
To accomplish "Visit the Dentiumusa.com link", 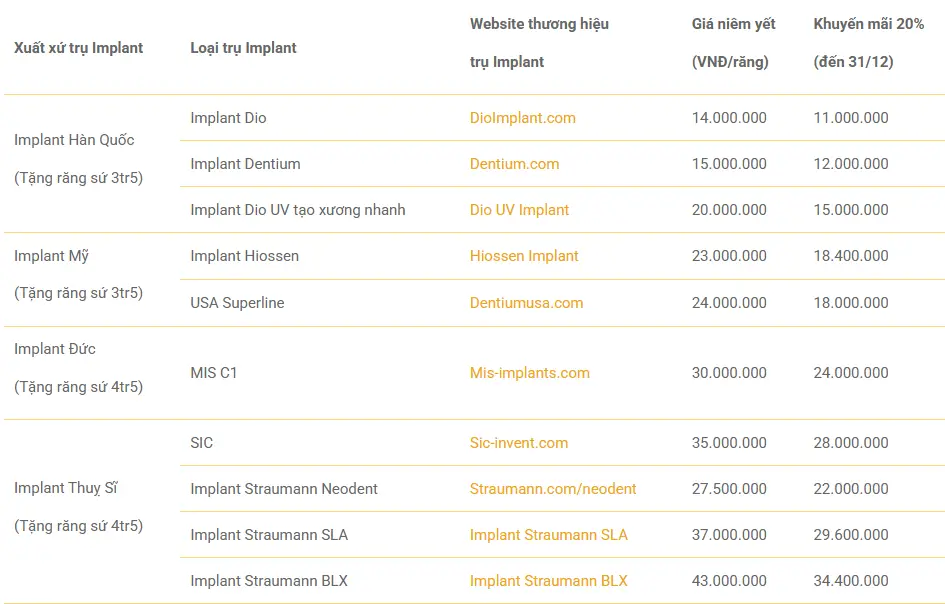I will (526, 303).
